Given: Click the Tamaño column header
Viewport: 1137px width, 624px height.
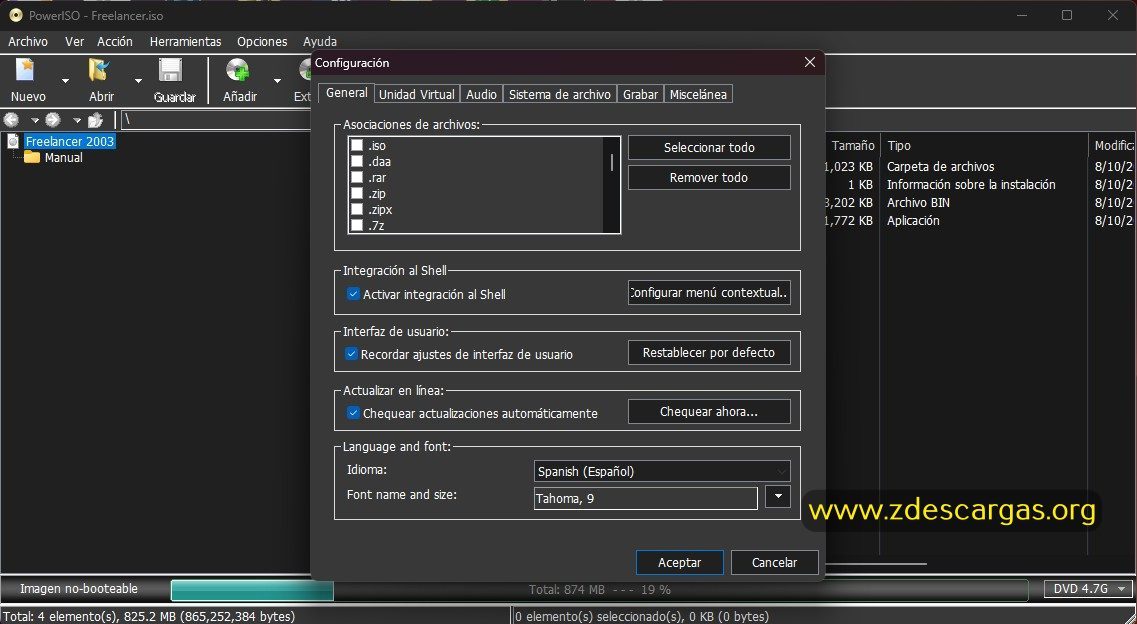Looking at the screenshot, I should pos(852,146).
